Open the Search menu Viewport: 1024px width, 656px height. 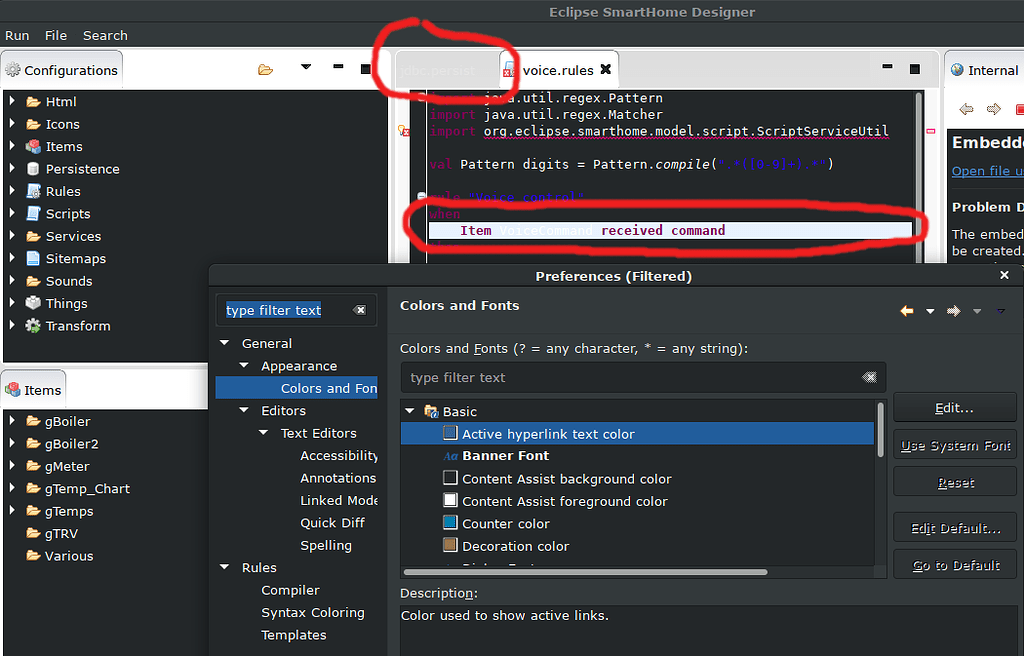coord(104,35)
